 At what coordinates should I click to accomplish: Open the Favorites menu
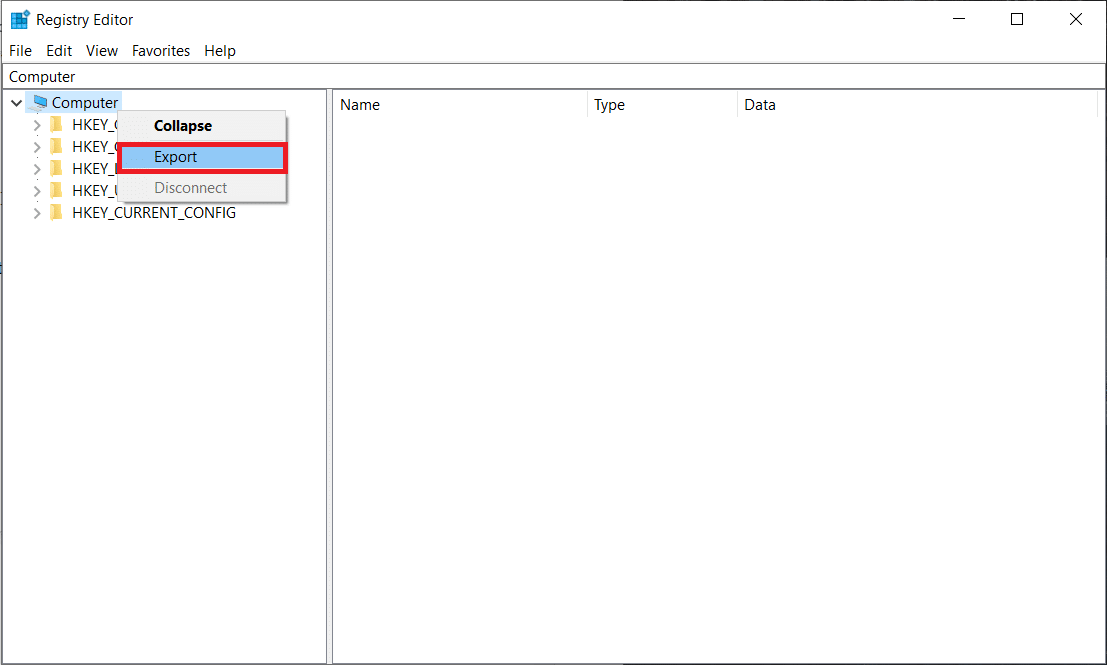[161, 51]
